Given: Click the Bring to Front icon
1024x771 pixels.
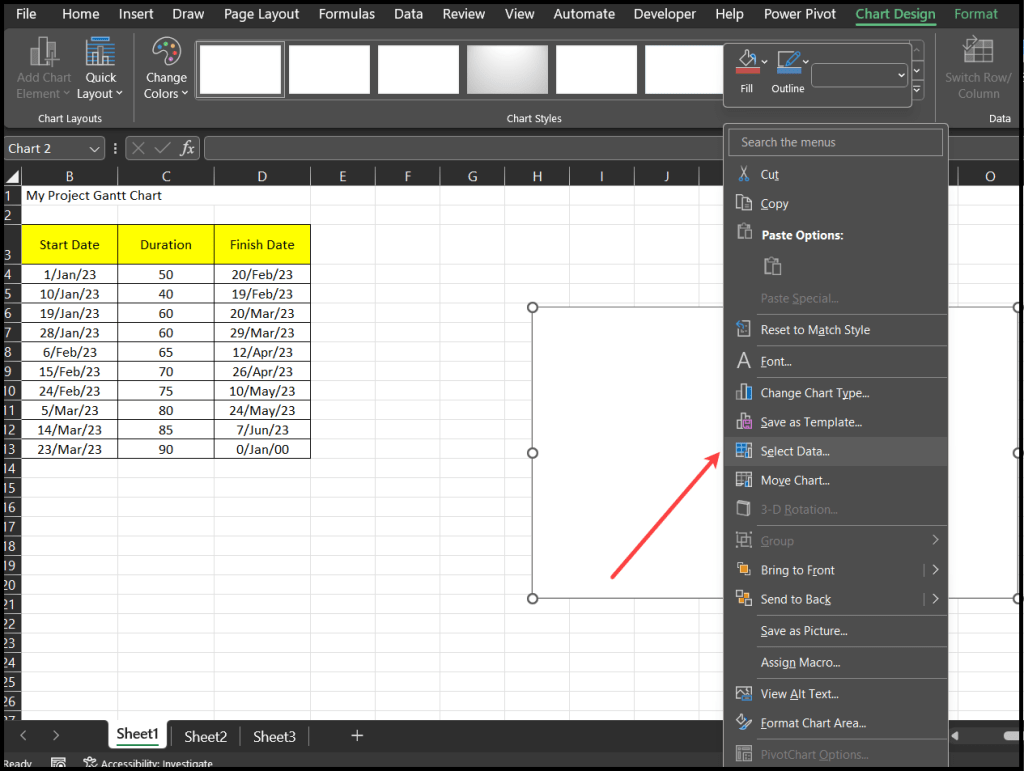Looking at the screenshot, I should point(743,569).
